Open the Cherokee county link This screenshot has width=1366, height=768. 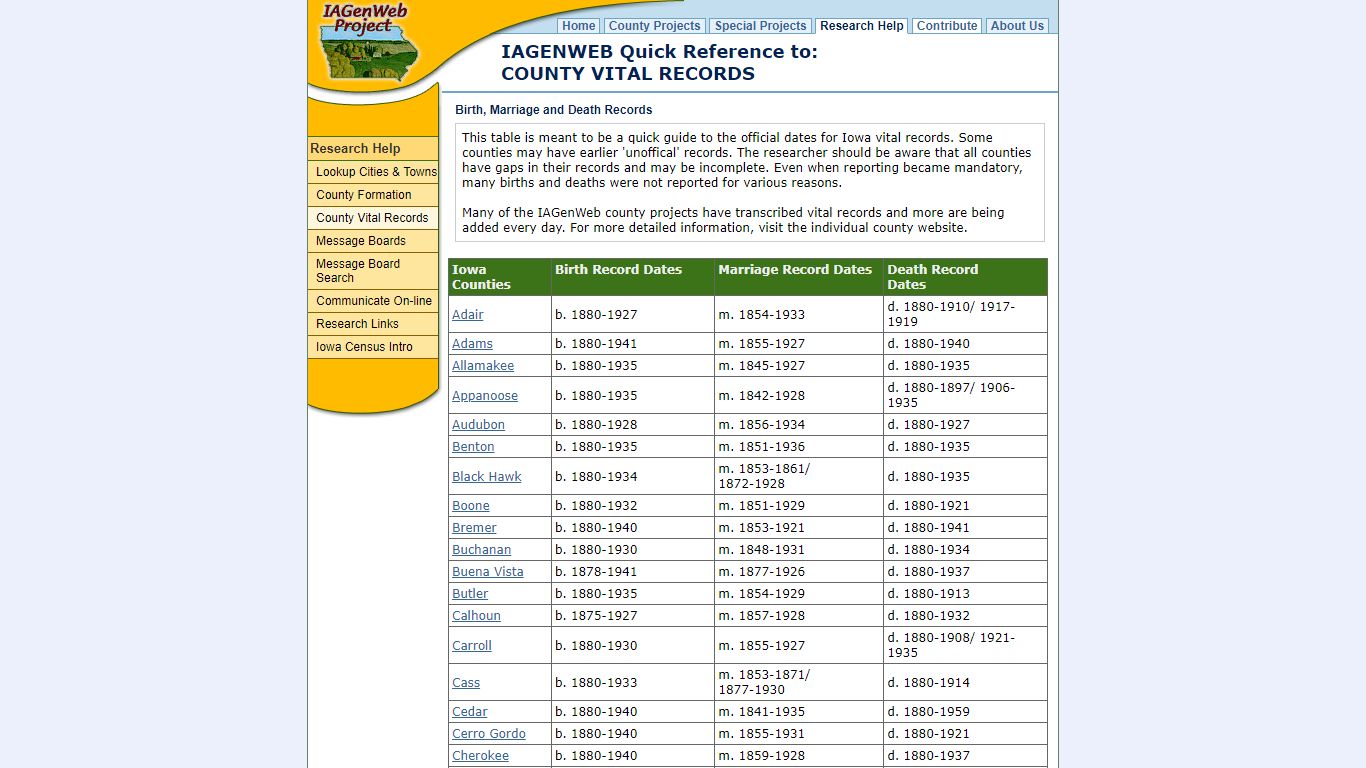point(480,755)
